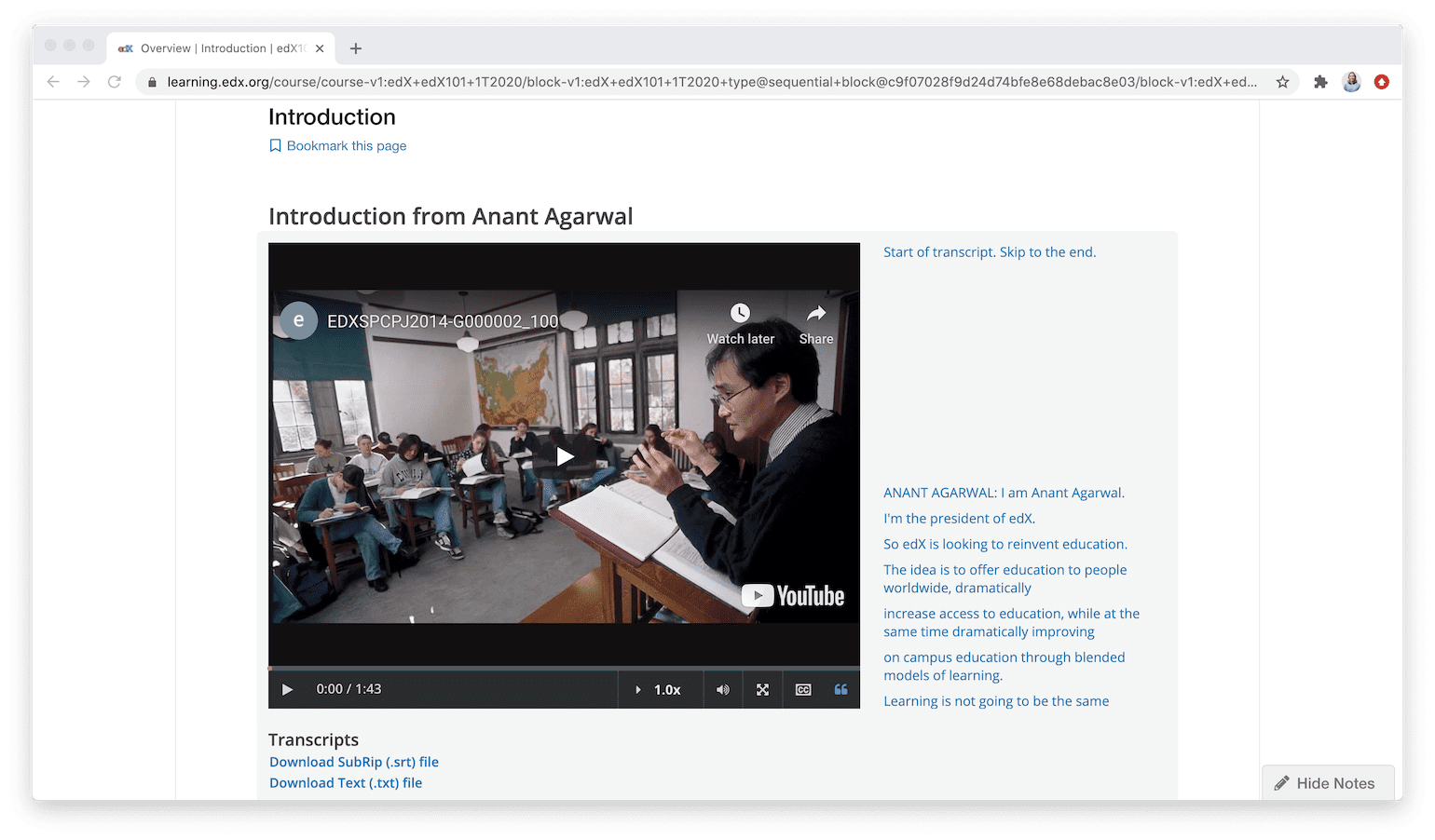Screen dimensions: 1435x840
Task: Hide Notes using the pencil toggle button
Action: [x=1327, y=782]
